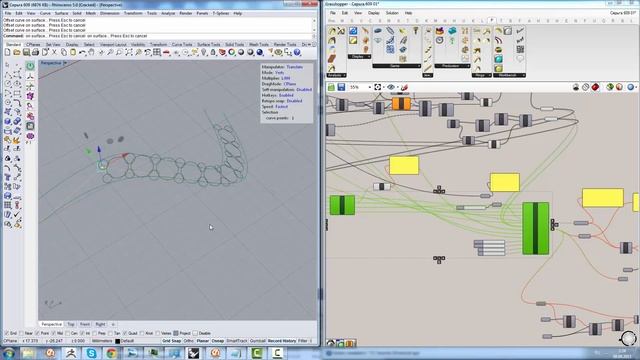Toggle Gumball in Rhino status bar
Screen dimensions: 640x360
click(258, 341)
